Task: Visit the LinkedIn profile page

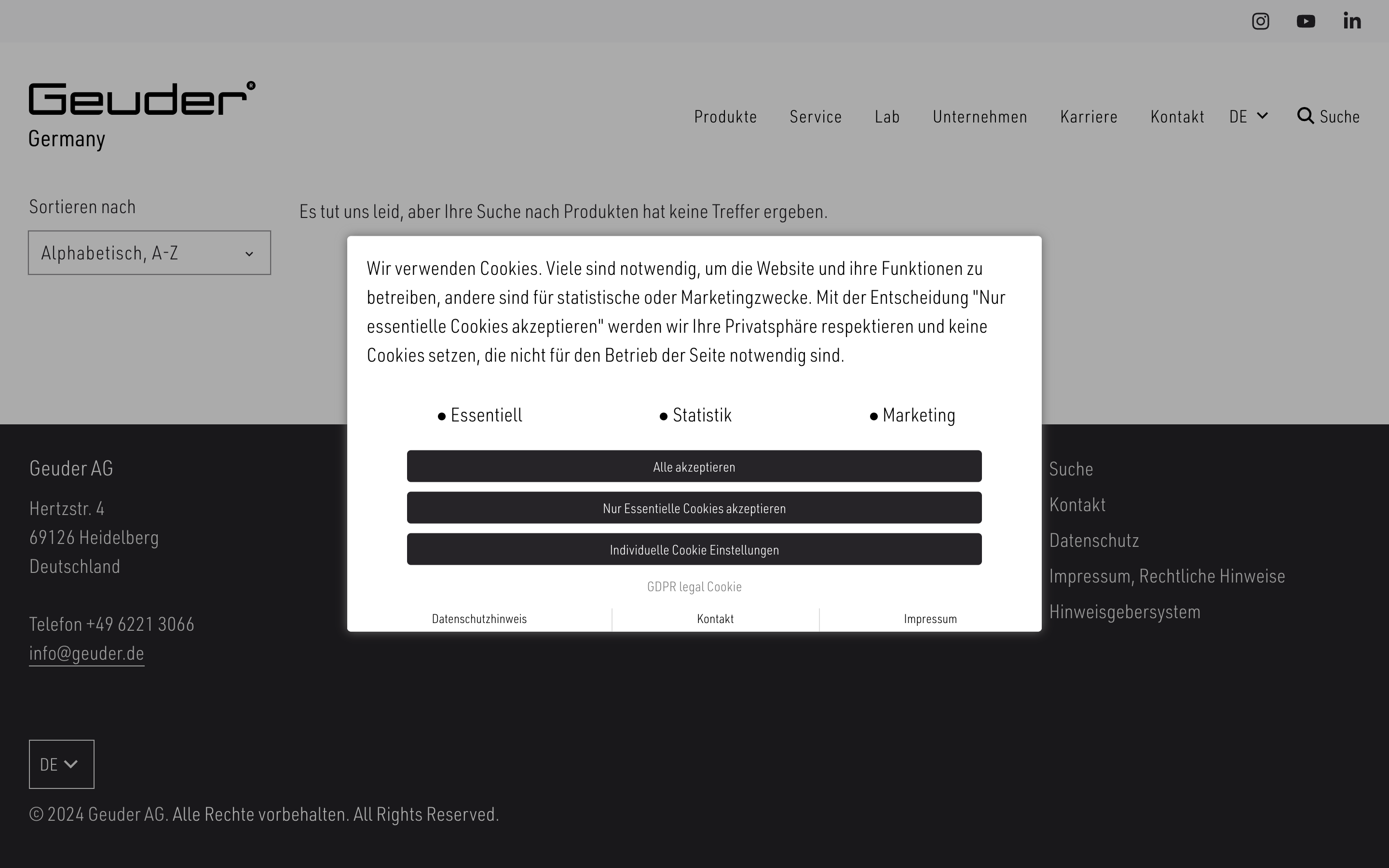Action: [x=1351, y=20]
